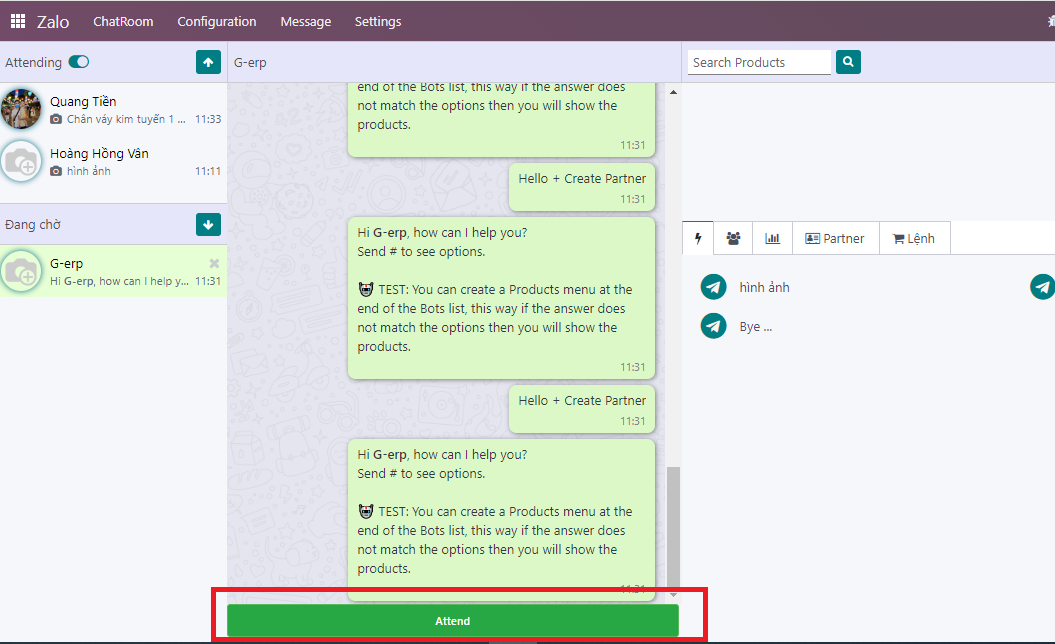Click the partially visible send icon at right edge
The width and height of the screenshot is (1055, 644).
1043,287
